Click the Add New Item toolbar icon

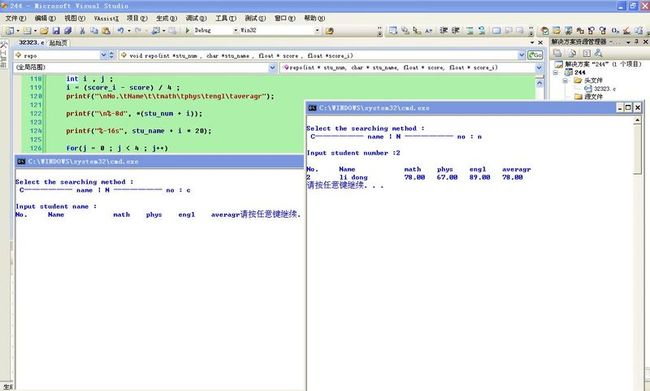(27, 31)
